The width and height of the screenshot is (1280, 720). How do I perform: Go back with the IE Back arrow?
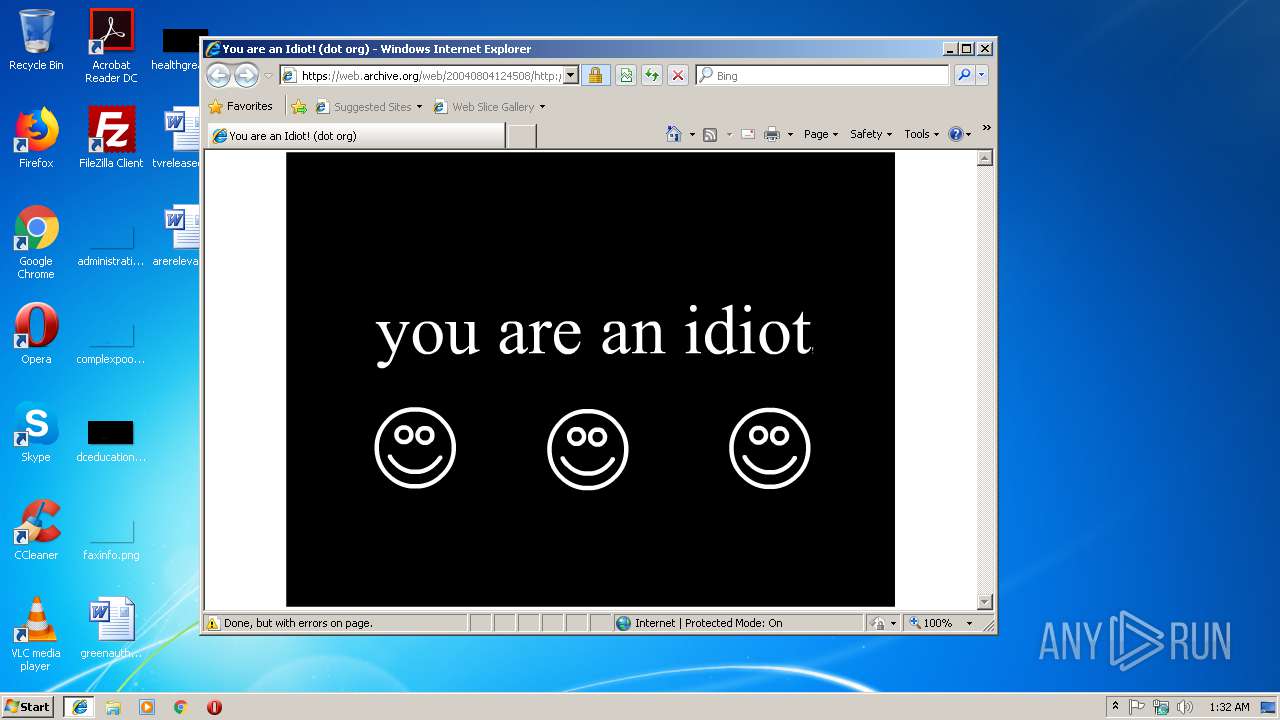[x=218, y=75]
